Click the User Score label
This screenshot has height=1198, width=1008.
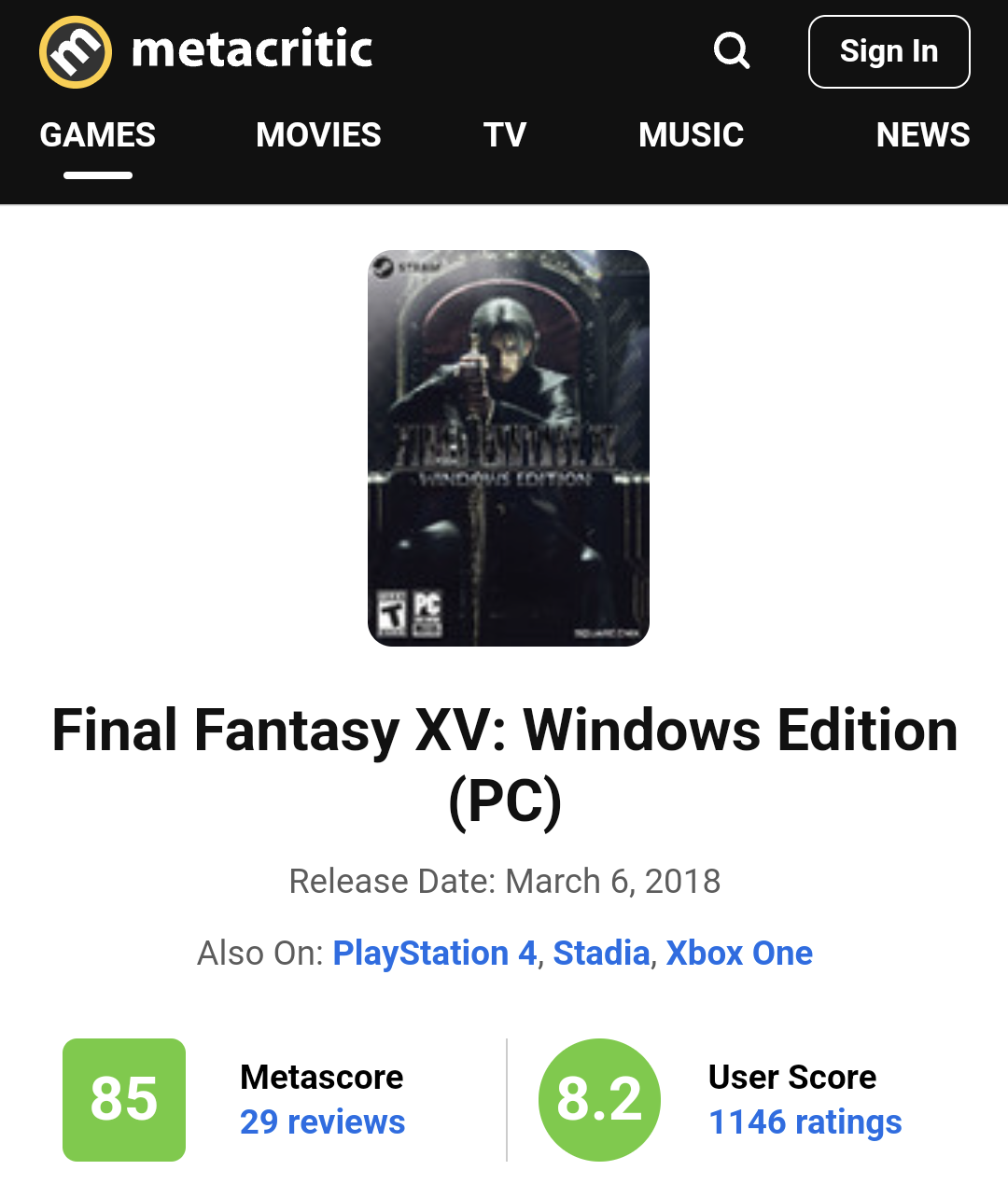click(x=792, y=1078)
